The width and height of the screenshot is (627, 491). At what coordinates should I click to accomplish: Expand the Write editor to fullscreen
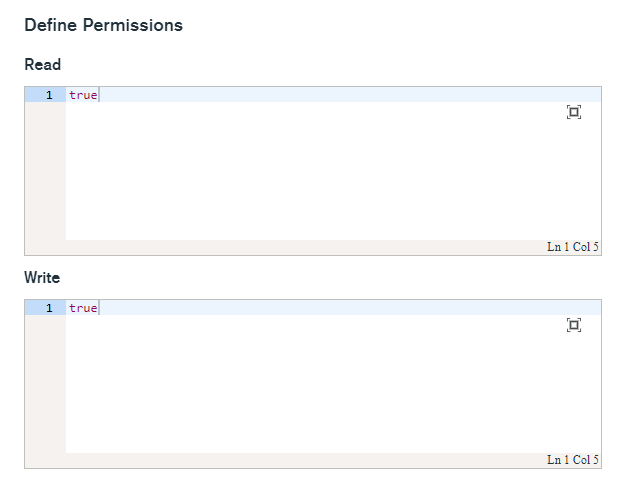tap(574, 325)
